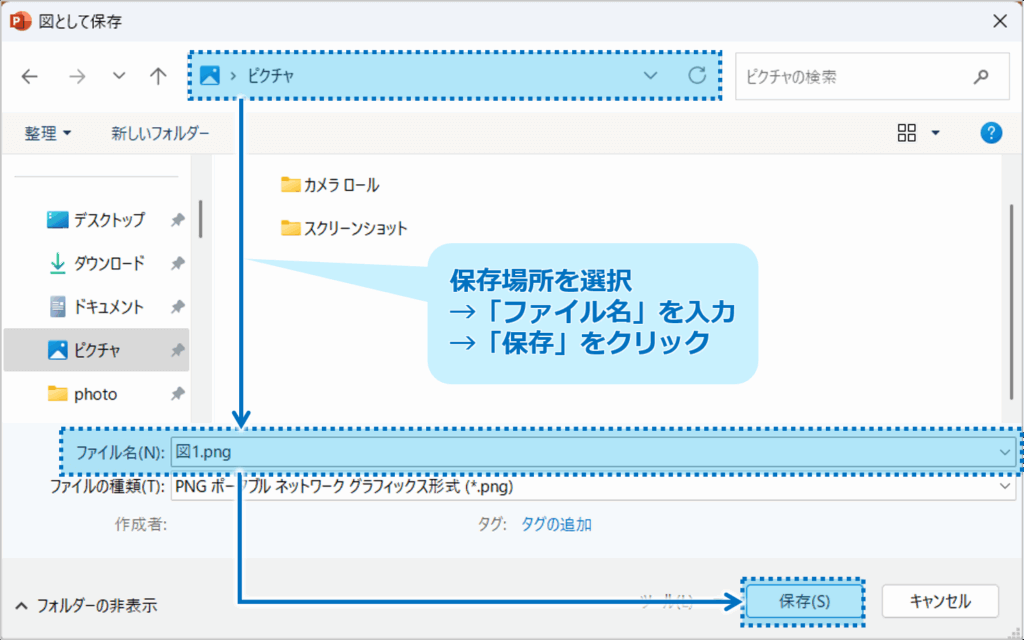1024x640 pixels.
Task: Open the ファイルの種類 dropdown
Action: coord(1007,487)
